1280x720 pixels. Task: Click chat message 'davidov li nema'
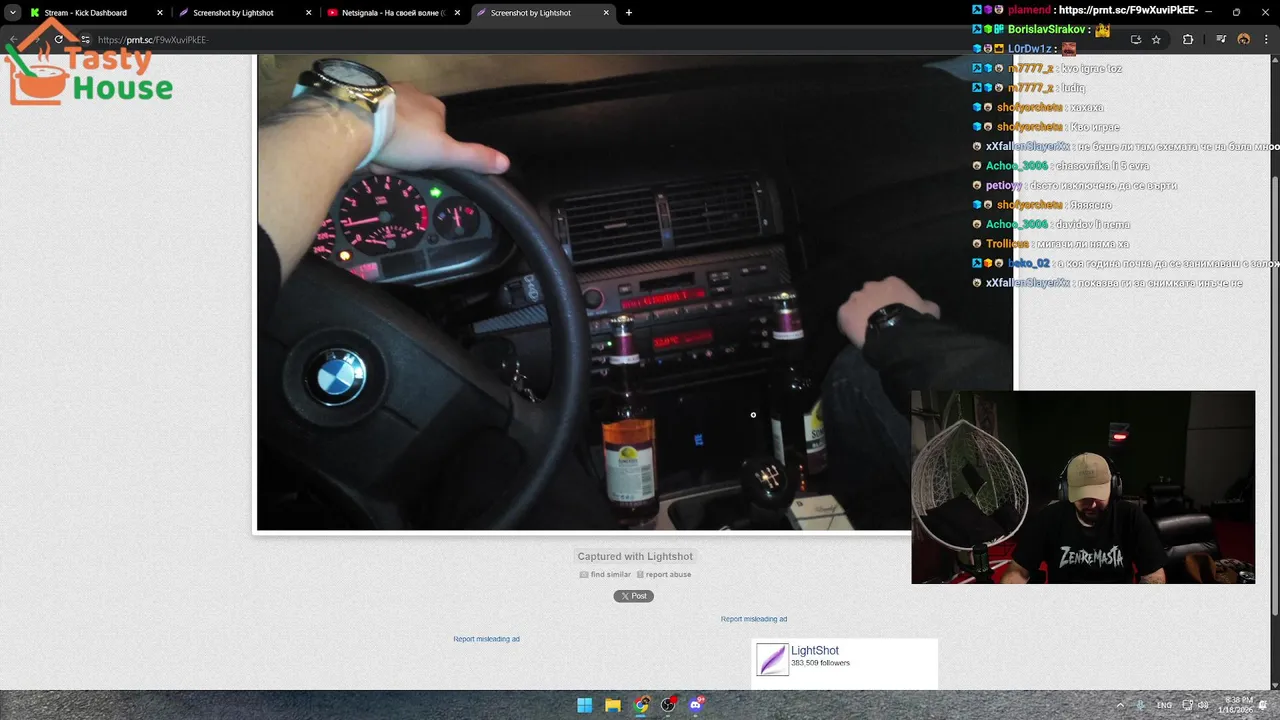(1095, 225)
